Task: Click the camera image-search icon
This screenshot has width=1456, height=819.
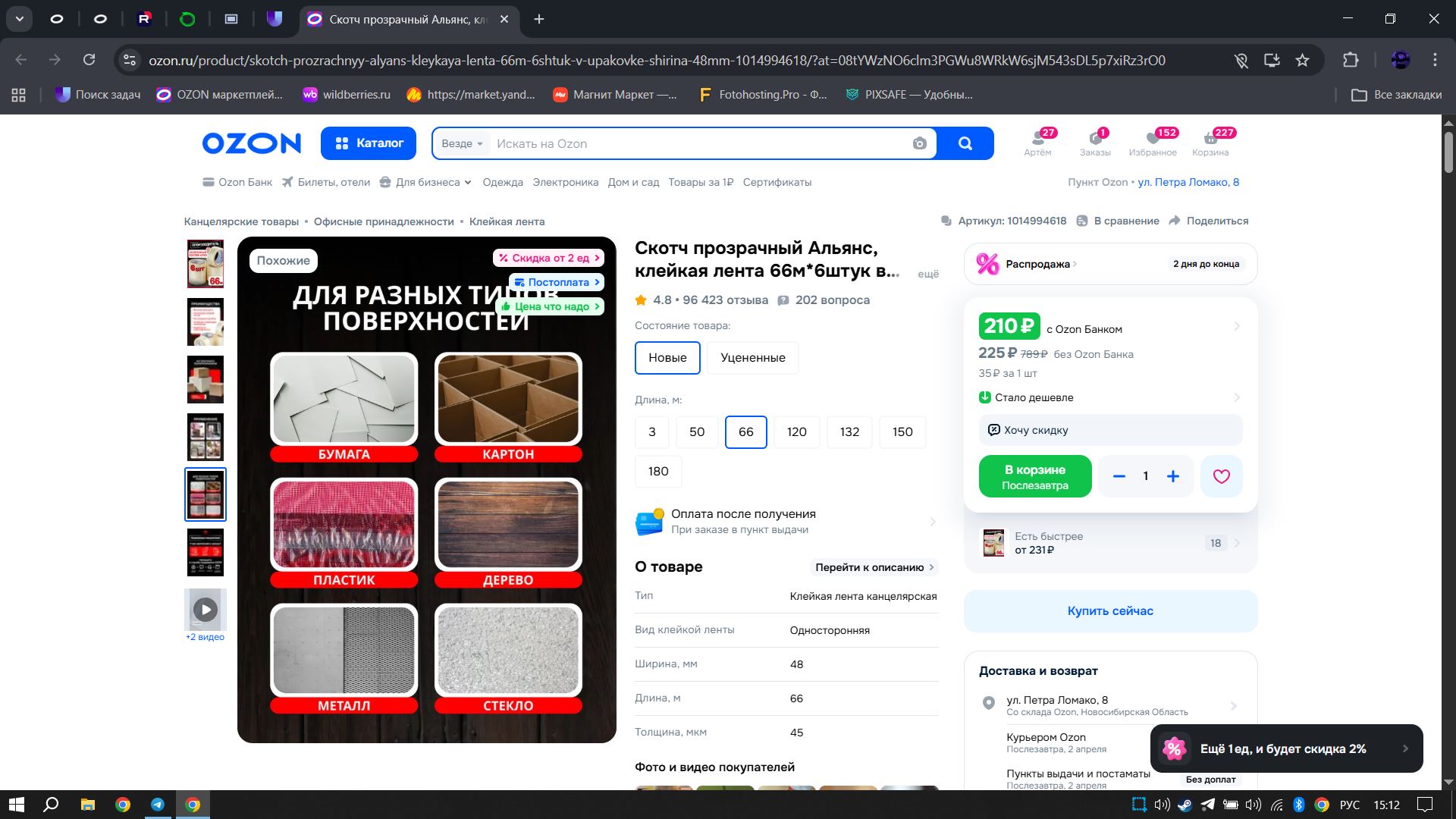Action: pos(919,143)
